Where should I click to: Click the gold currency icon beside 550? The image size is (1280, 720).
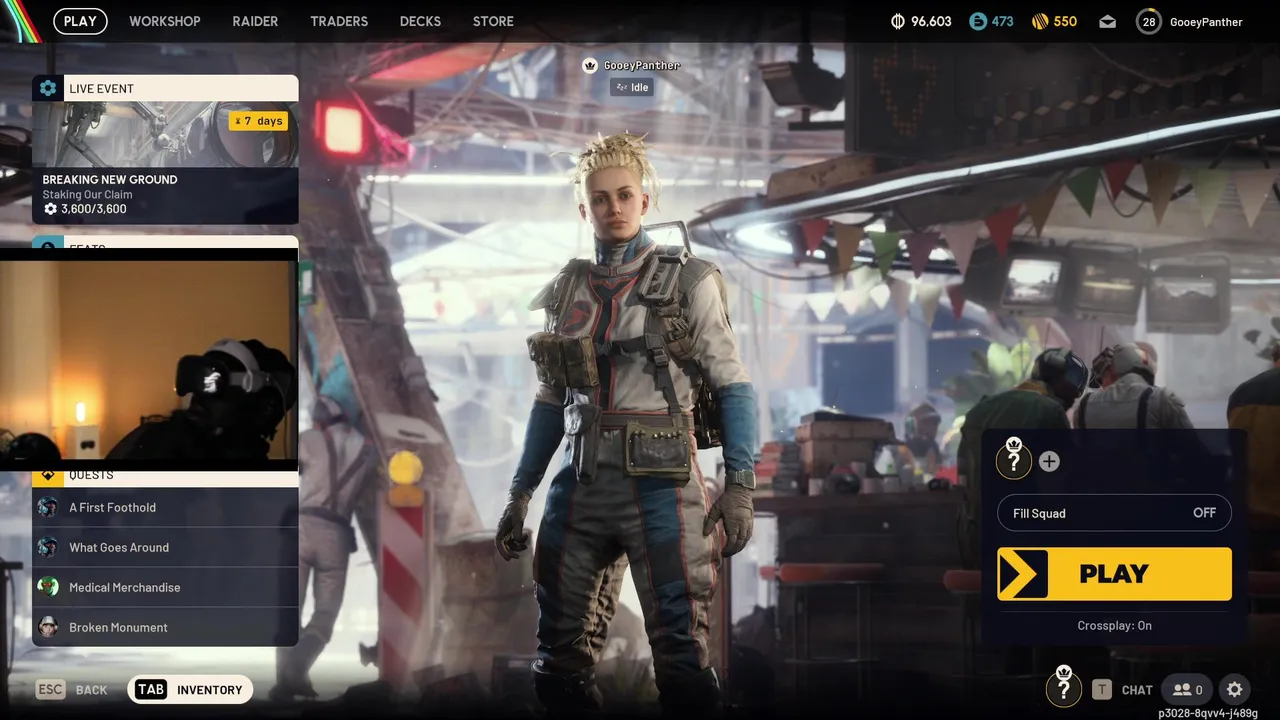(1040, 21)
